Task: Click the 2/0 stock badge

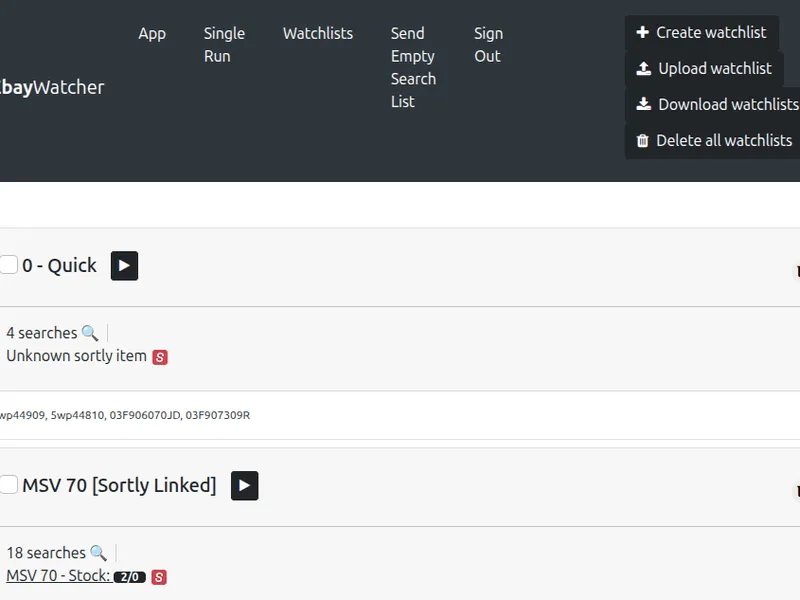Action: click(129, 577)
